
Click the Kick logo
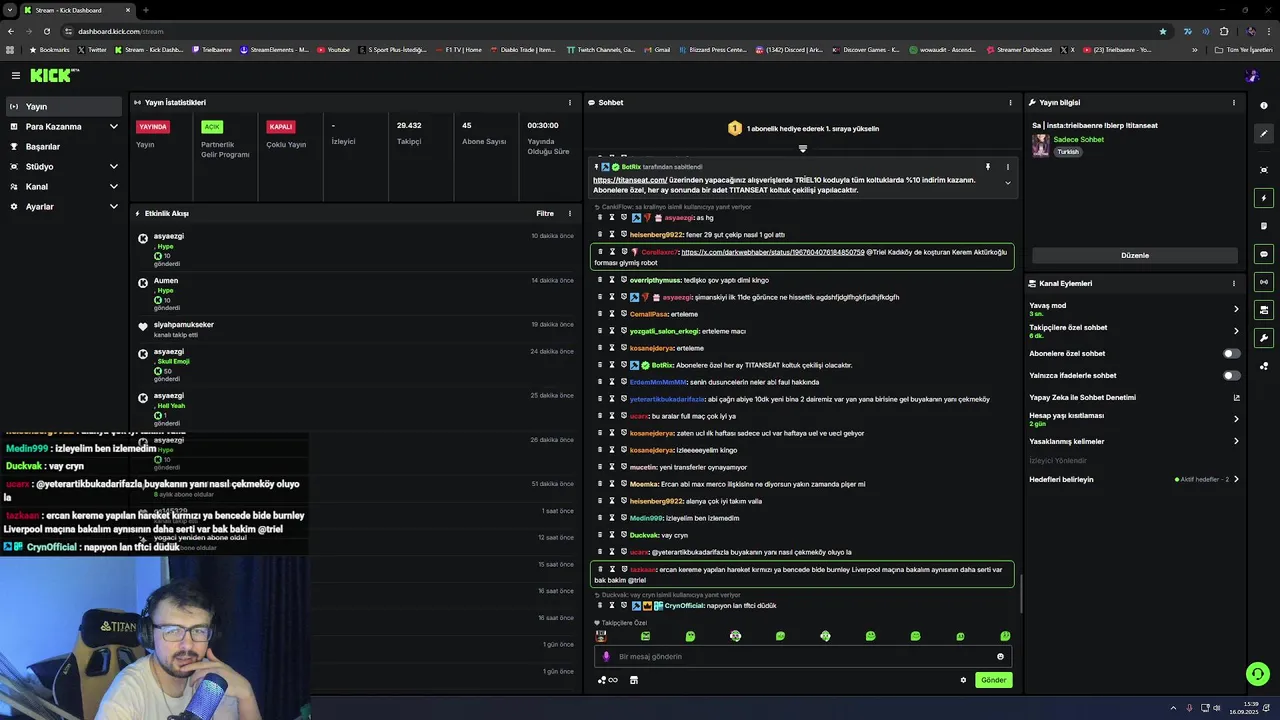click(x=53, y=75)
